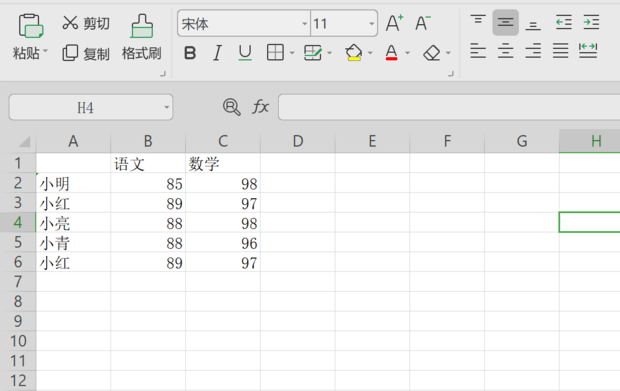
Task: Apply cell borders icon
Action: pos(275,52)
